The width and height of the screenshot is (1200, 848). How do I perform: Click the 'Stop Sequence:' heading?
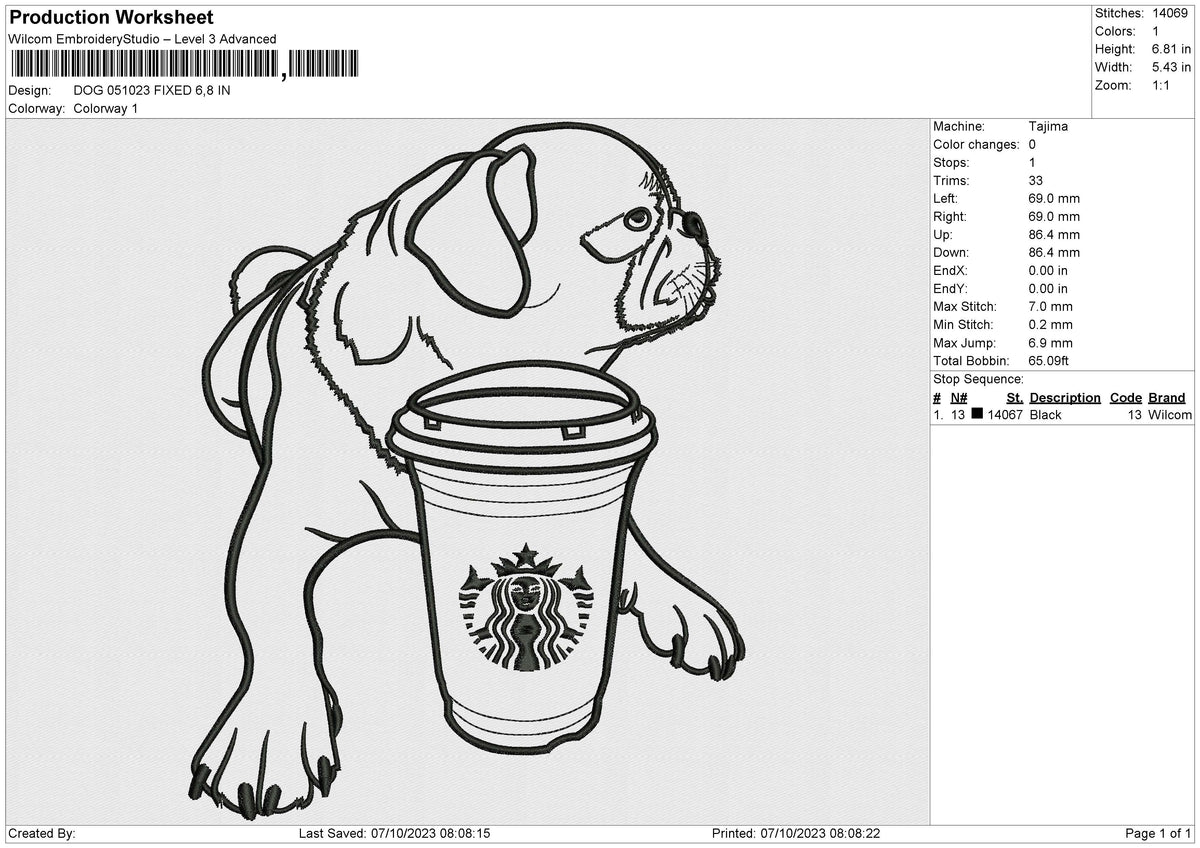pyautogui.click(x=978, y=379)
